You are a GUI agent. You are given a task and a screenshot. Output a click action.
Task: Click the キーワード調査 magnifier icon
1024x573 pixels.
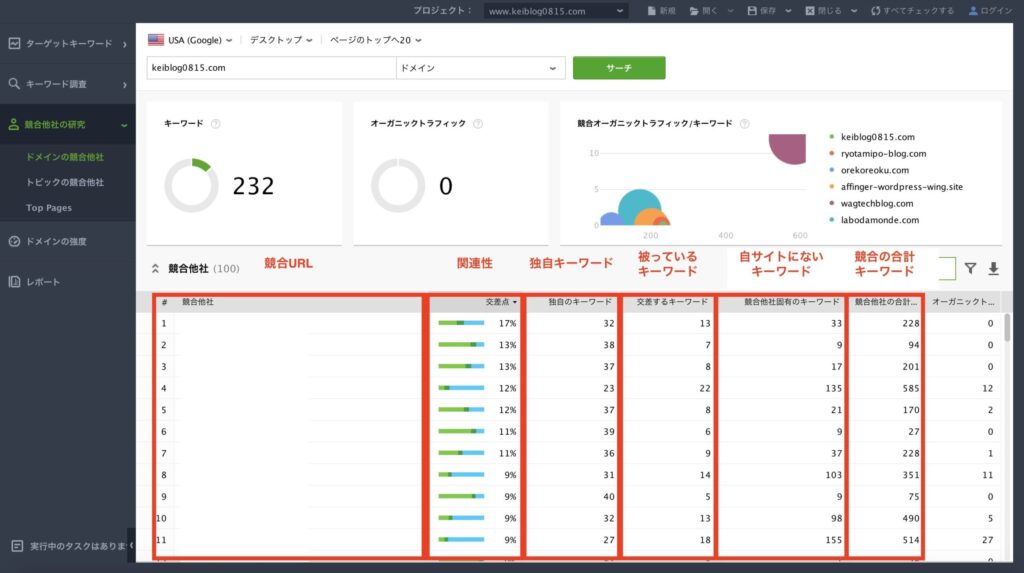click(14, 84)
